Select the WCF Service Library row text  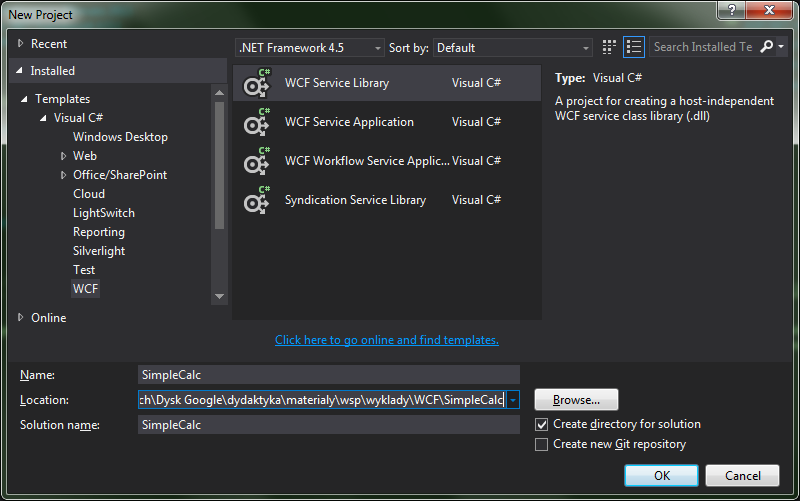pyautogui.click(x=337, y=83)
